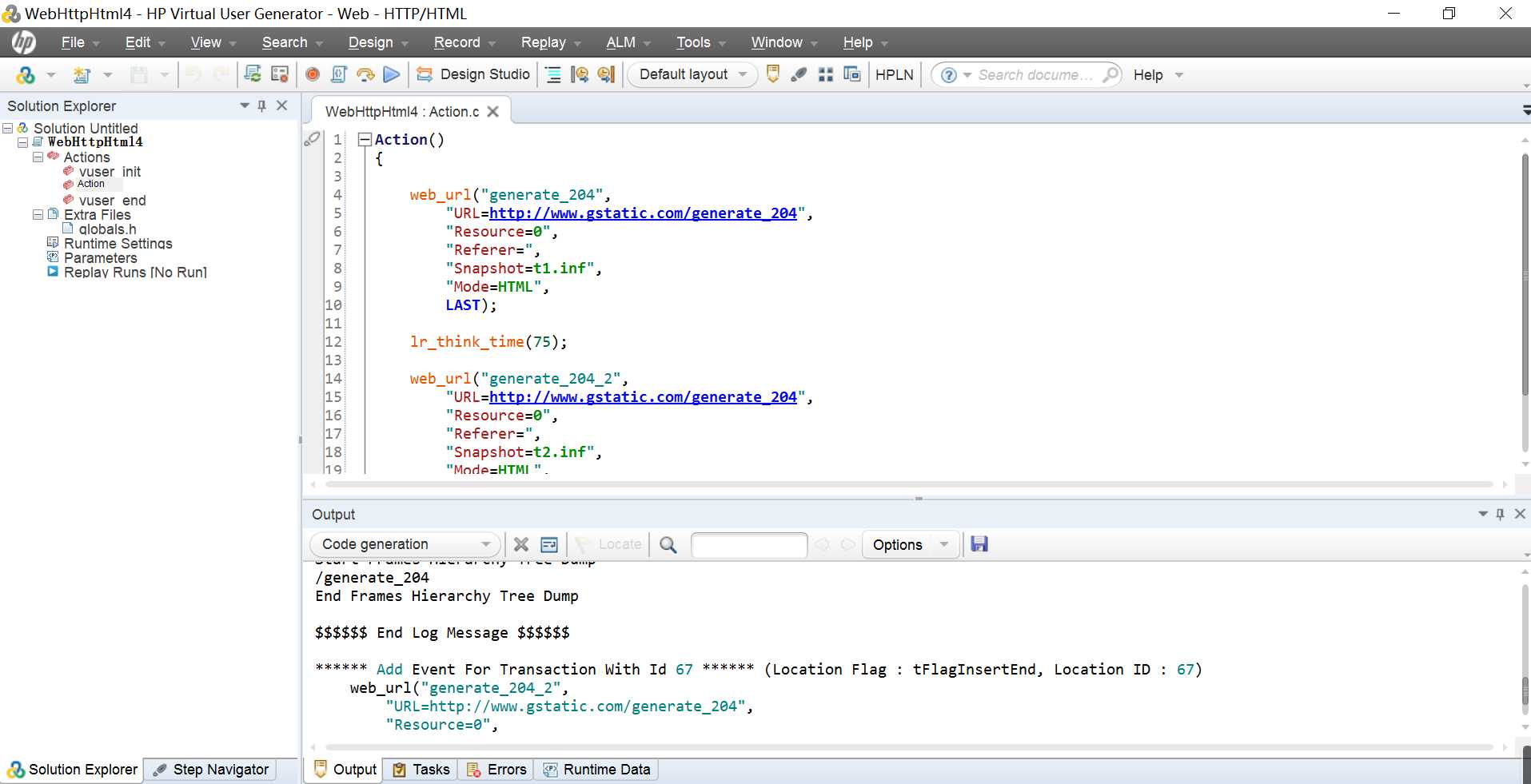1531x784 pixels.
Task: Click the Start Transaction icon
Action: [x=580, y=74]
